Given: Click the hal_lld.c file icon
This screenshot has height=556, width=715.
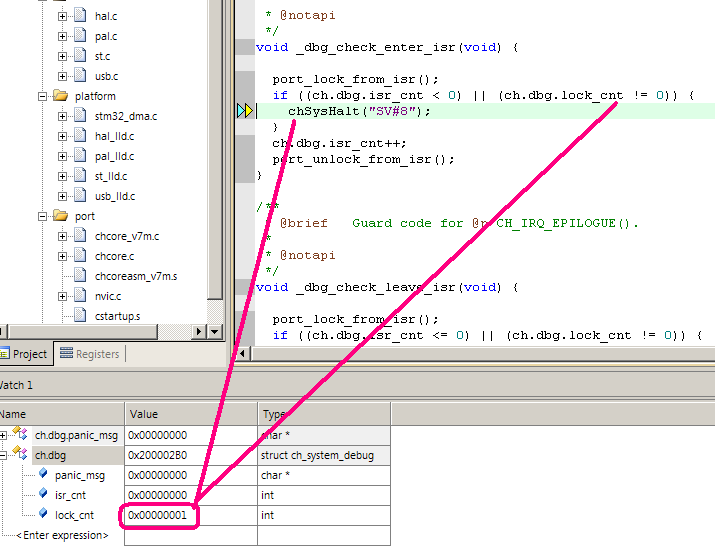Looking at the screenshot, I should click(80, 135).
